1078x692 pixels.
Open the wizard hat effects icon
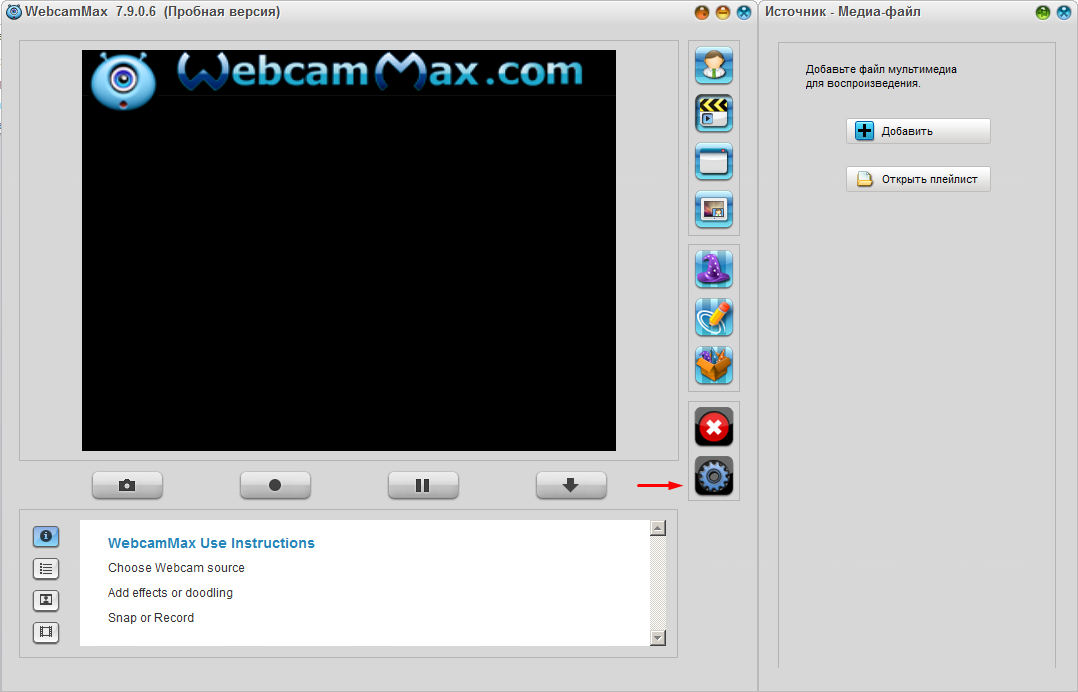(x=714, y=269)
